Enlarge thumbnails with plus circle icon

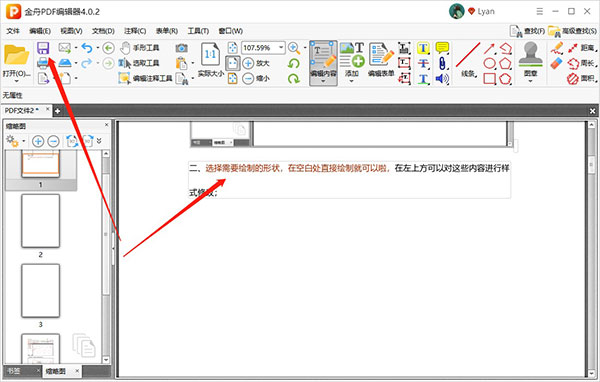38,141
